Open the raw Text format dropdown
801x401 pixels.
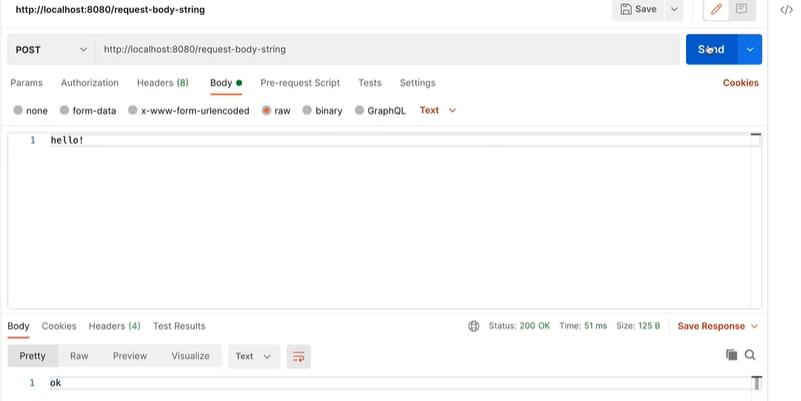coord(438,110)
